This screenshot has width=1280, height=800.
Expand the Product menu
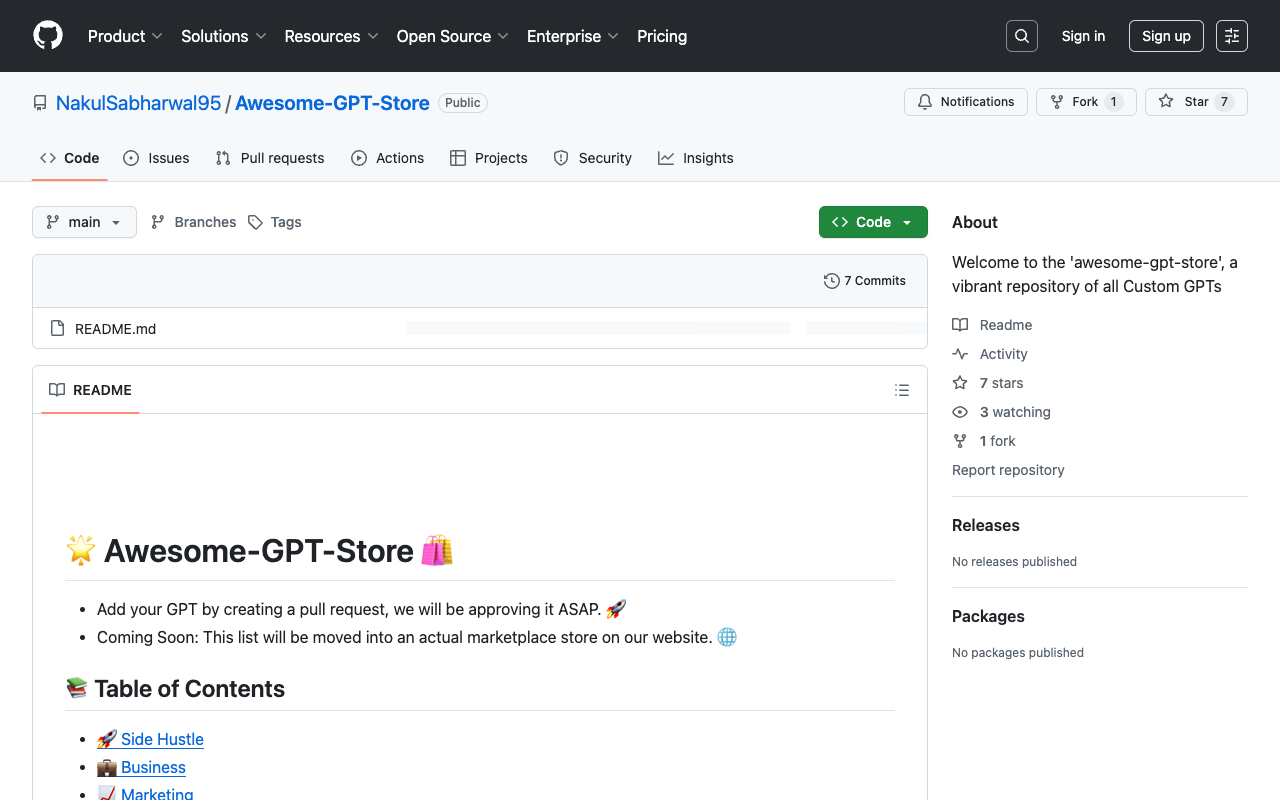pos(125,36)
